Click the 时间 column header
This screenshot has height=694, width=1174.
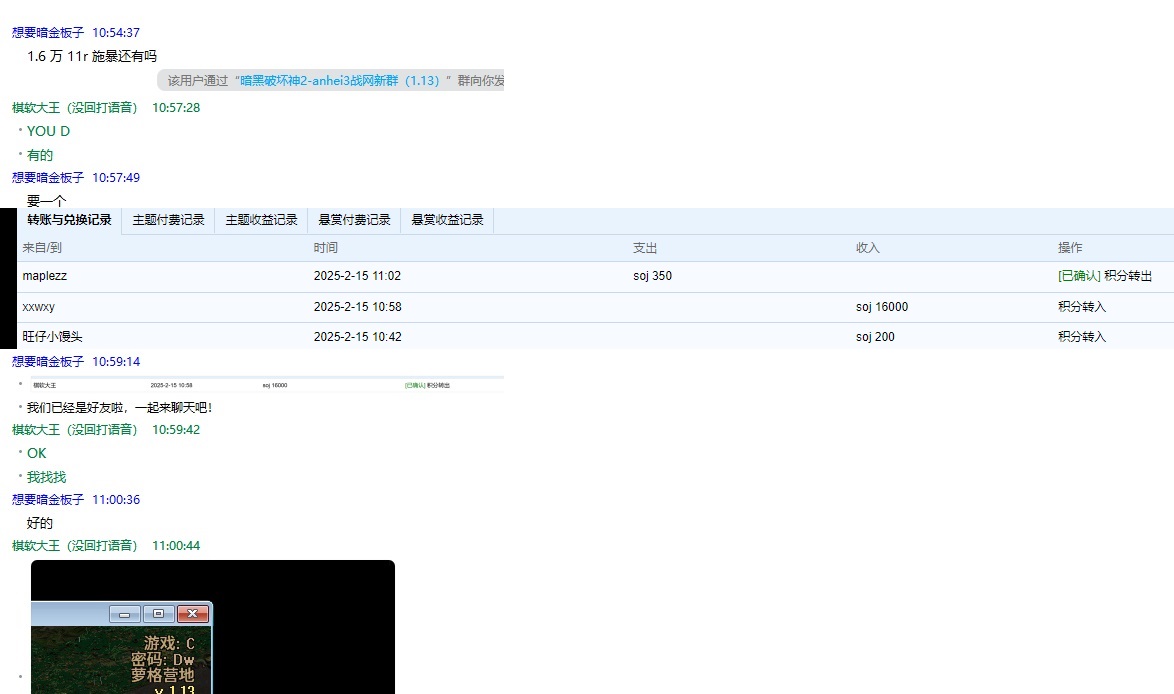point(326,248)
